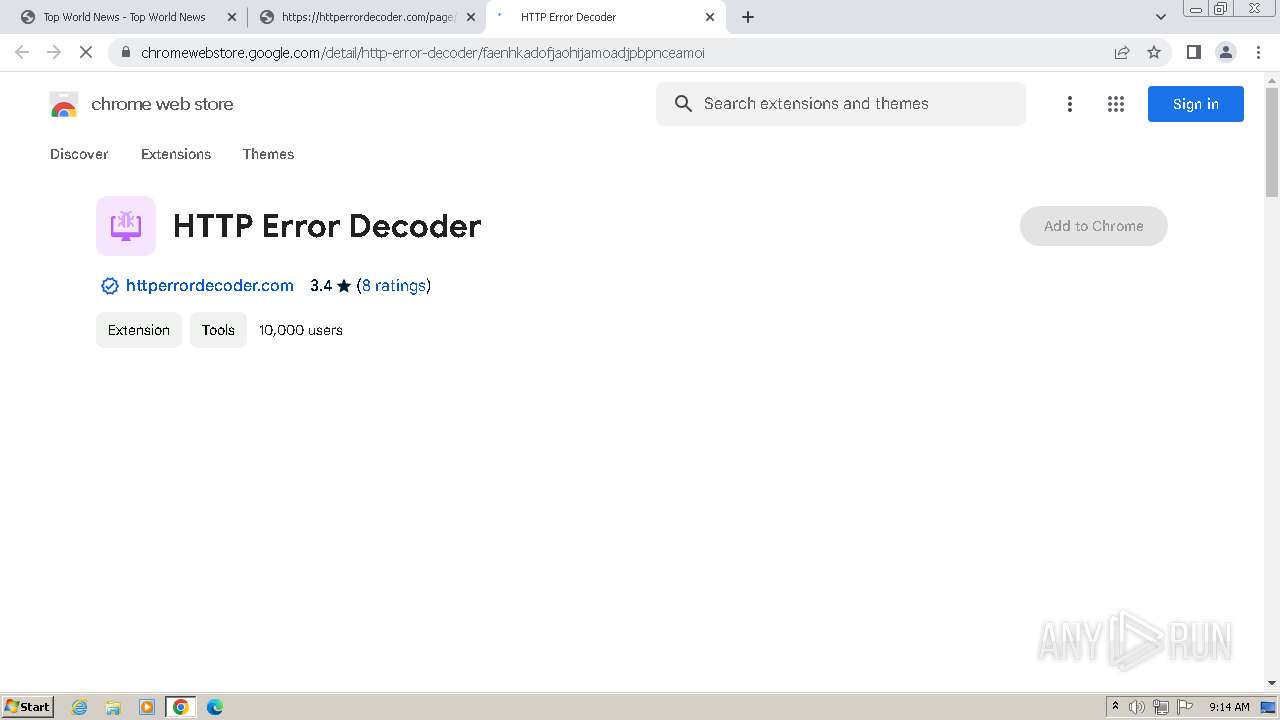This screenshot has height=720, width=1280.
Task: Toggle the browser side panel
Action: pyautogui.click(x=1193, y=52)
